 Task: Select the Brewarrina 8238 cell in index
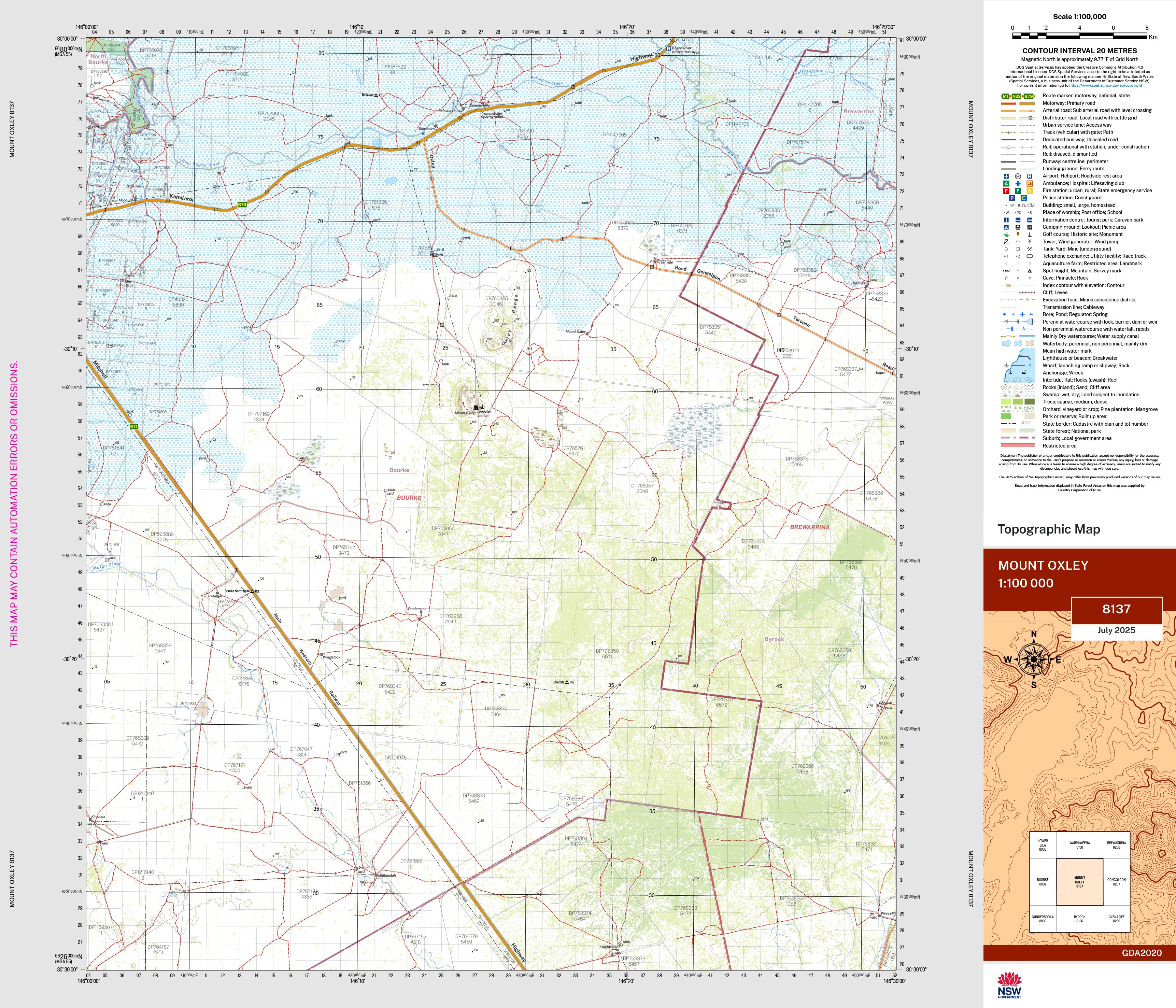1116,845
